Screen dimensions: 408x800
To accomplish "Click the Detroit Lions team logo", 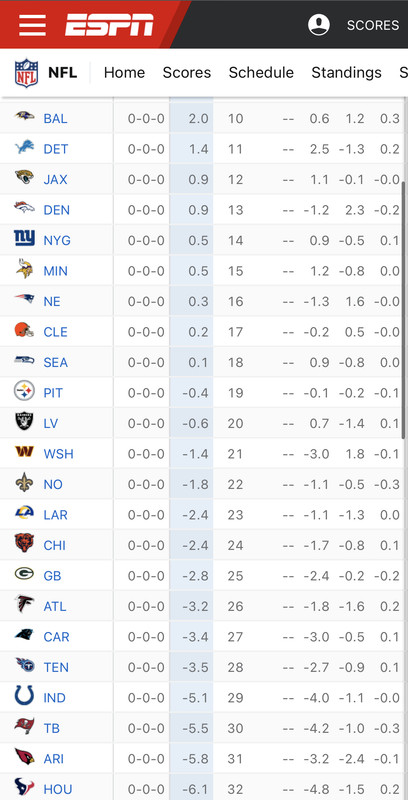I will pyautogui.click(x=24, y=148).
